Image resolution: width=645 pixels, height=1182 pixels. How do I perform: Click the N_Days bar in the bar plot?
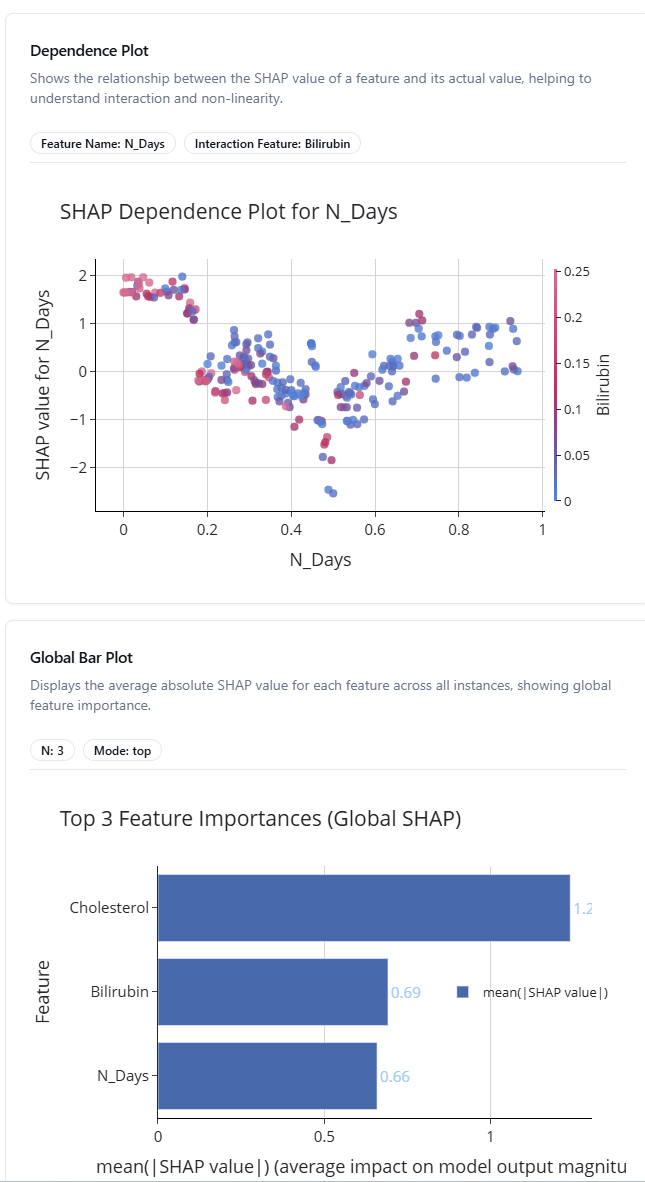tap(267, 1076)
